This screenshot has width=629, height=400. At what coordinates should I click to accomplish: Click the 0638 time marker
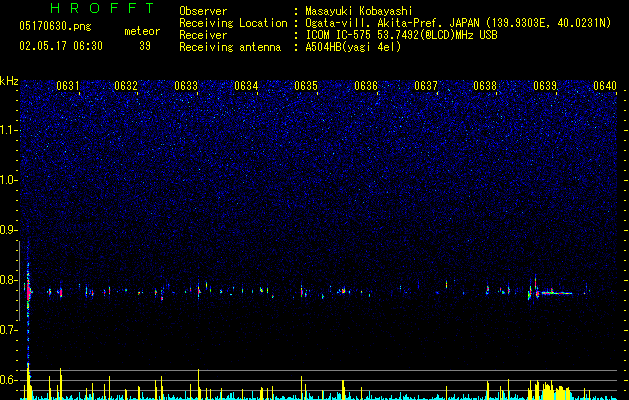[485, 85]
